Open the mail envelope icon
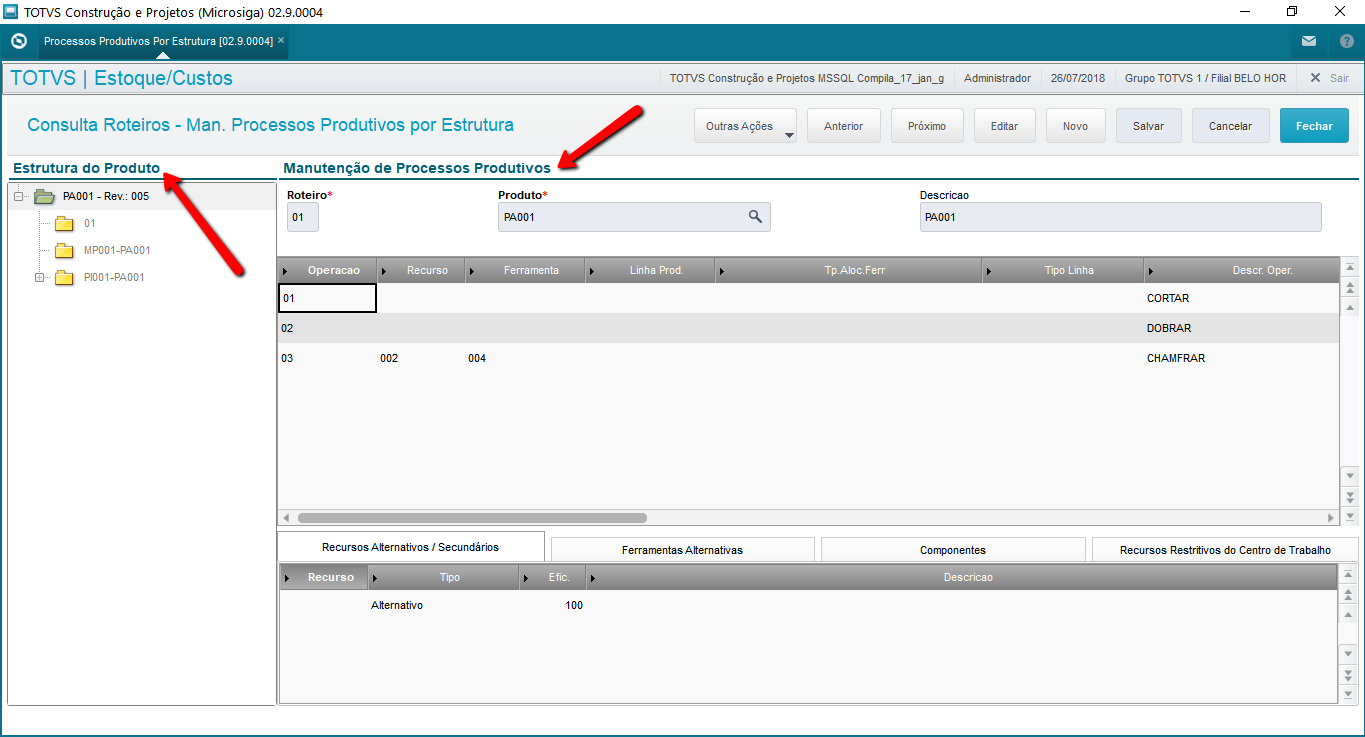Viewport: 1365px width, 737px height. click(x=1309, y=42)
